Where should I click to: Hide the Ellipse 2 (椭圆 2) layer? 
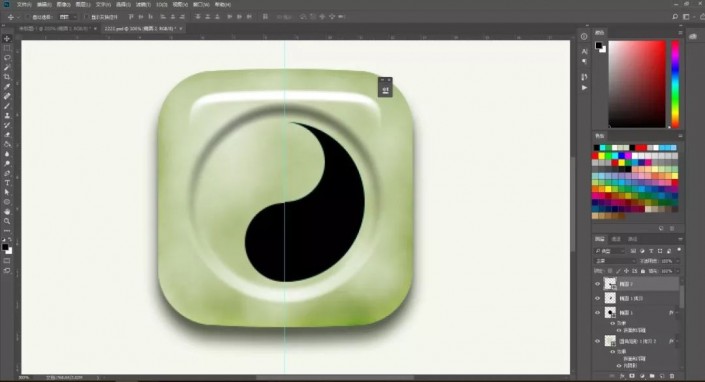(x=598, y=284)
